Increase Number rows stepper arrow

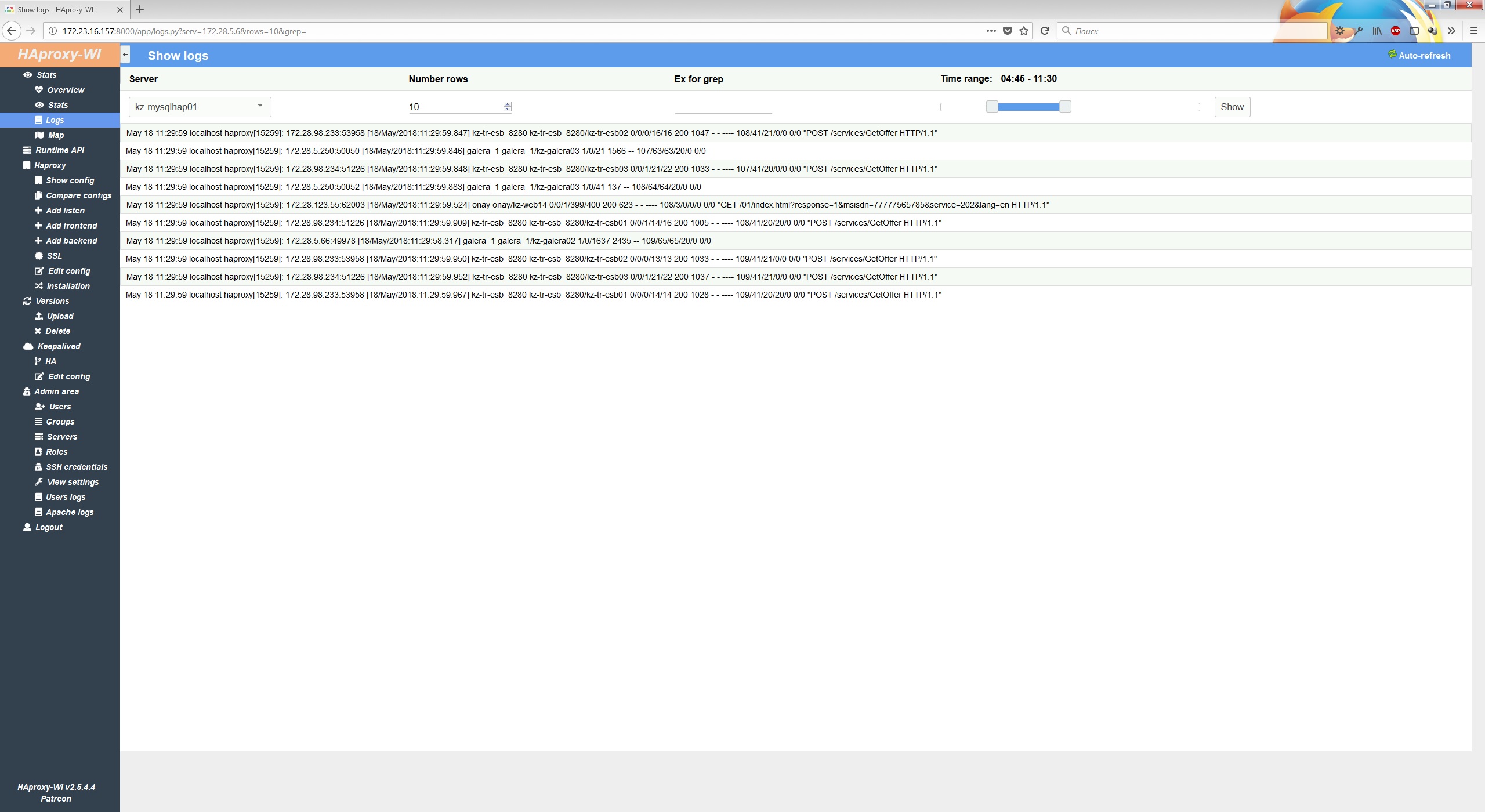tap(508, 104)
